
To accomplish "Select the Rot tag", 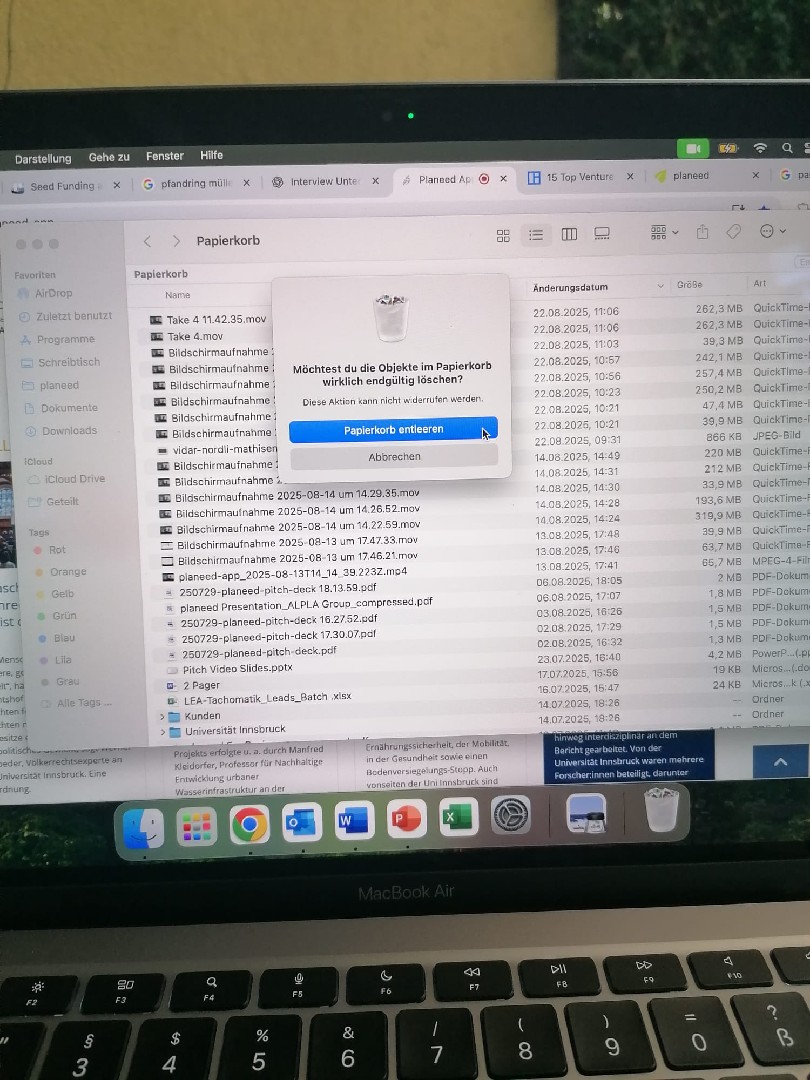I will coord(50,550).
